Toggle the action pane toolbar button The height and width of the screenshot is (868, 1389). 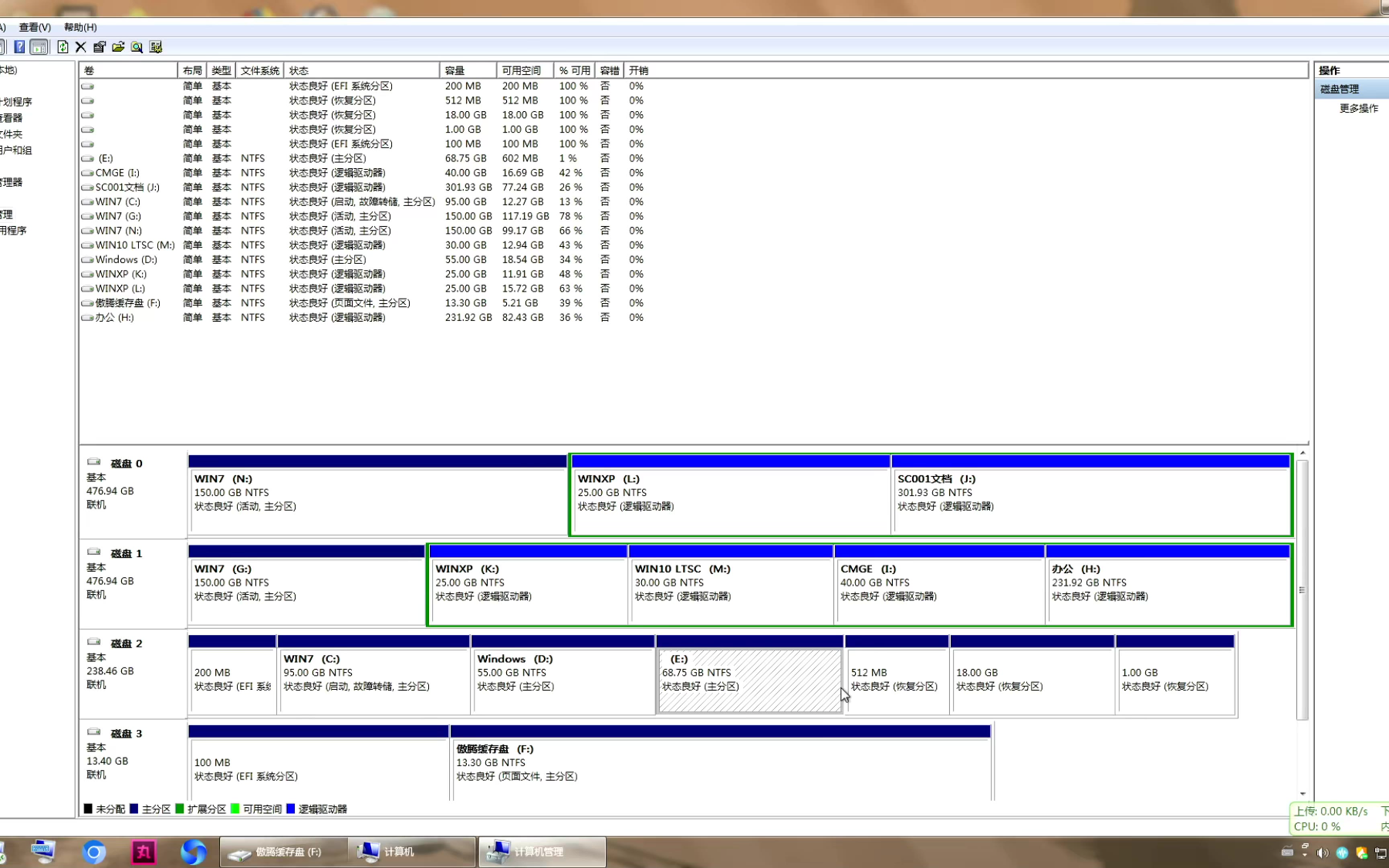click(x=39, y=47)
